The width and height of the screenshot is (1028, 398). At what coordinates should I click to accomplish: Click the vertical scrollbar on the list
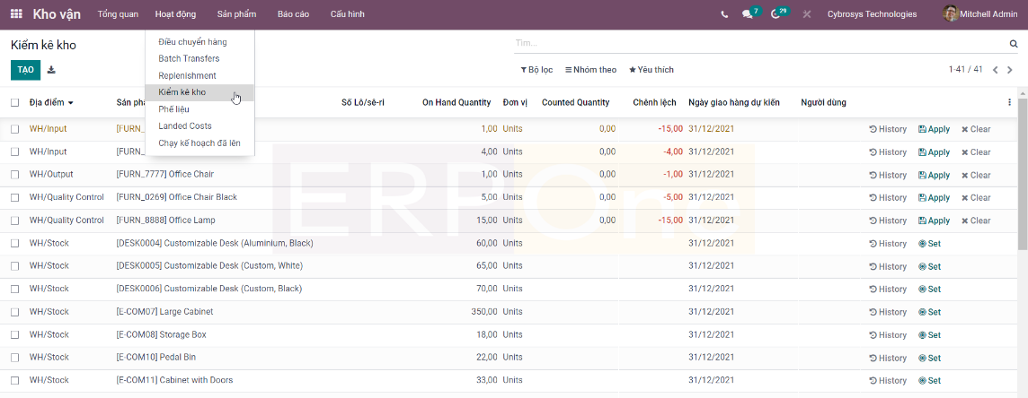click(x=1023, y=184)
